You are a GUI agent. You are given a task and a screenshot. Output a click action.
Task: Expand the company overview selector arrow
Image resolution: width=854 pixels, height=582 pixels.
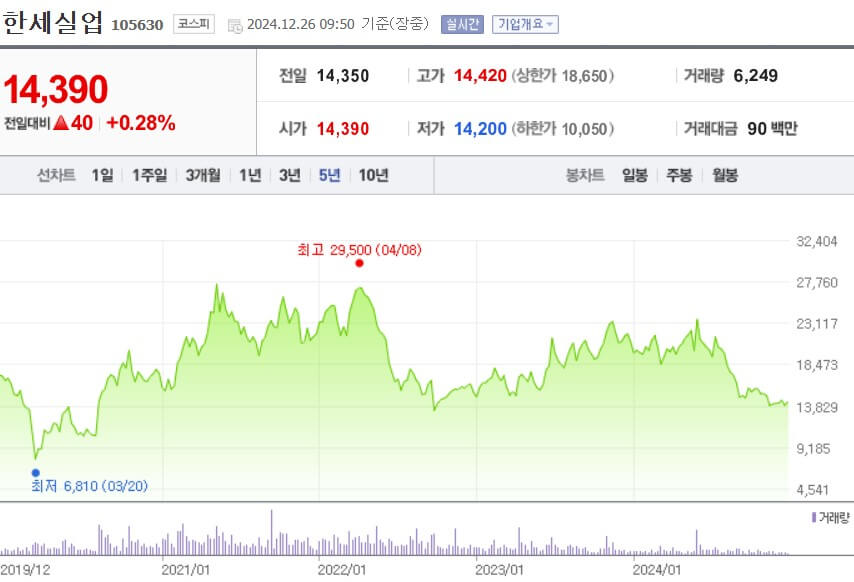[x=548, y=24]
